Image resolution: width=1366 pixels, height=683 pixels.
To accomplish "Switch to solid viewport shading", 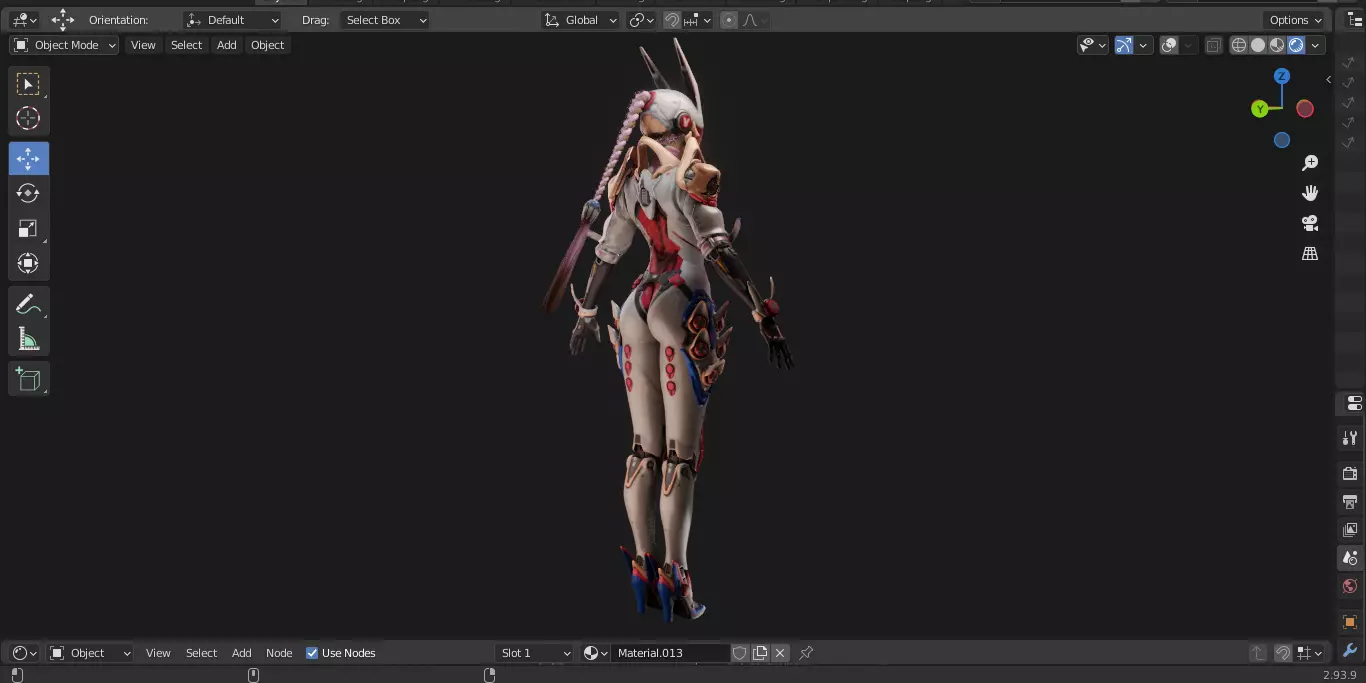I will 1258,45.
